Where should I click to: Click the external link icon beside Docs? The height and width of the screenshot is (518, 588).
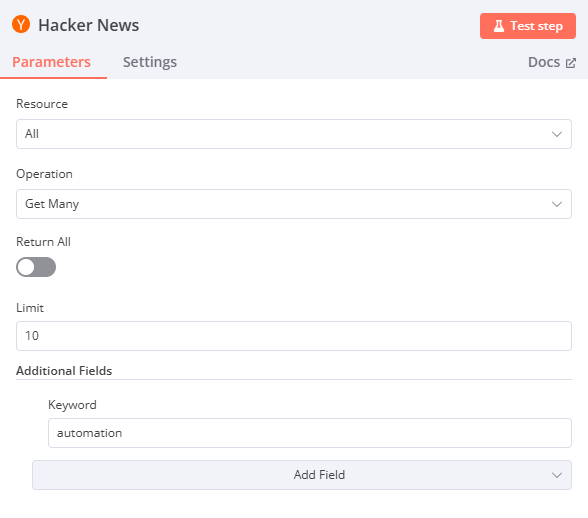570,63
